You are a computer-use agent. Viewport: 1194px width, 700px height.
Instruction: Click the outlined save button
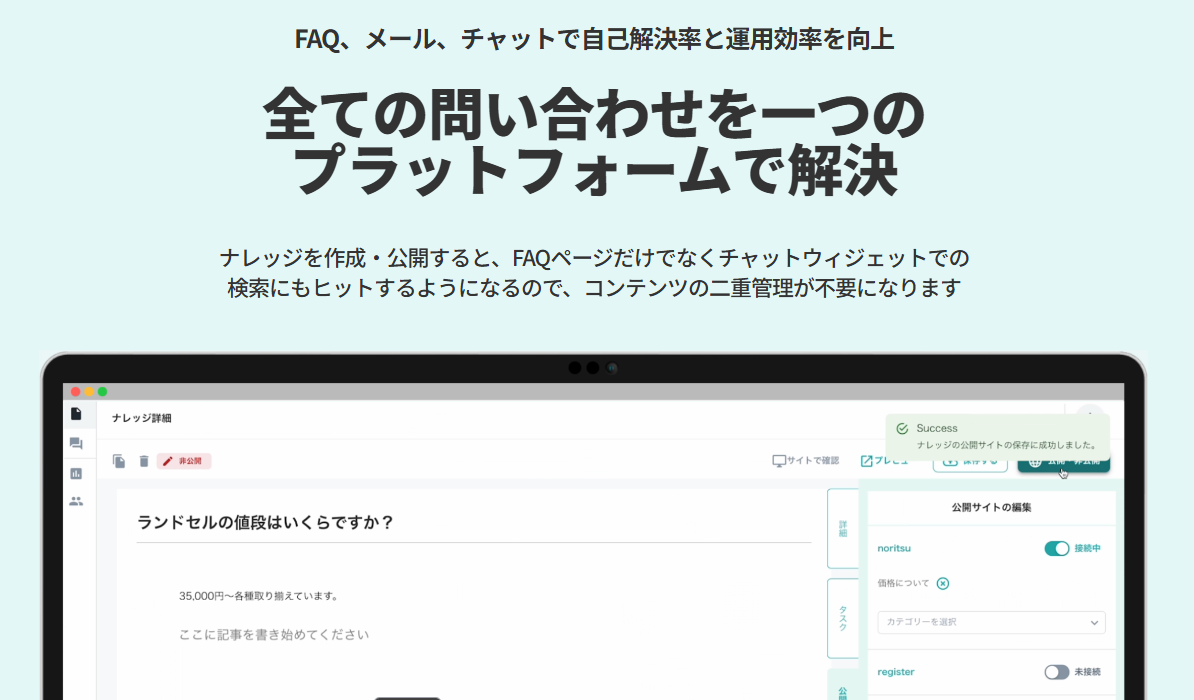[970, 462]
